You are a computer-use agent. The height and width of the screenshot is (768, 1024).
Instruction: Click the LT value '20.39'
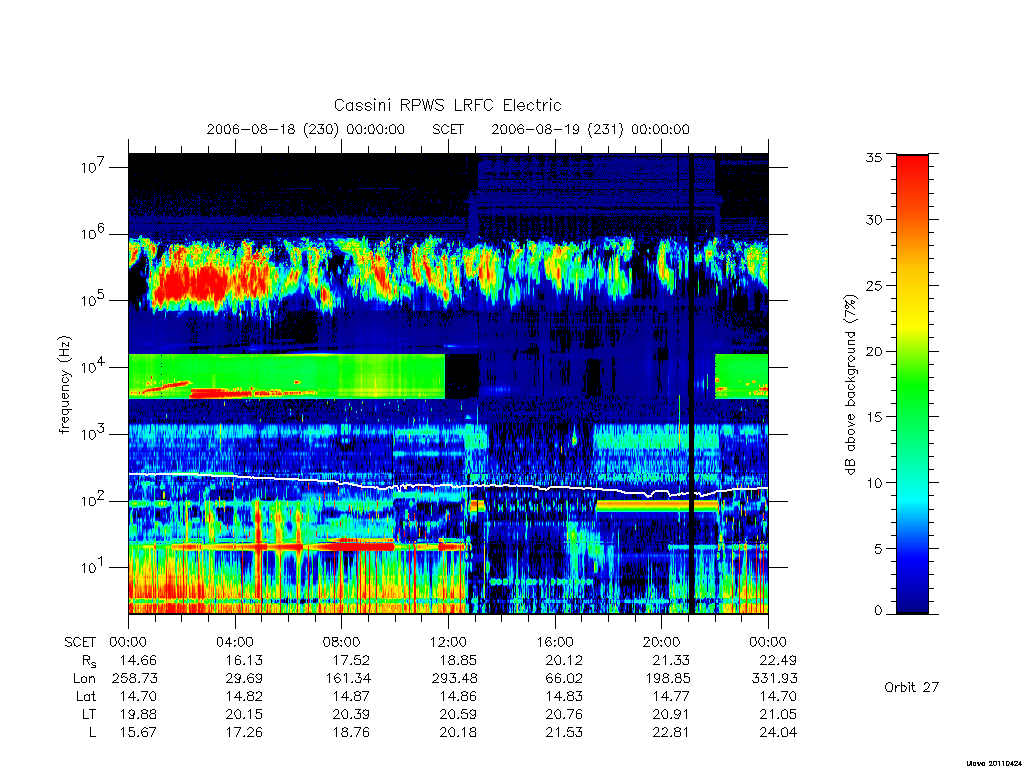351,714
